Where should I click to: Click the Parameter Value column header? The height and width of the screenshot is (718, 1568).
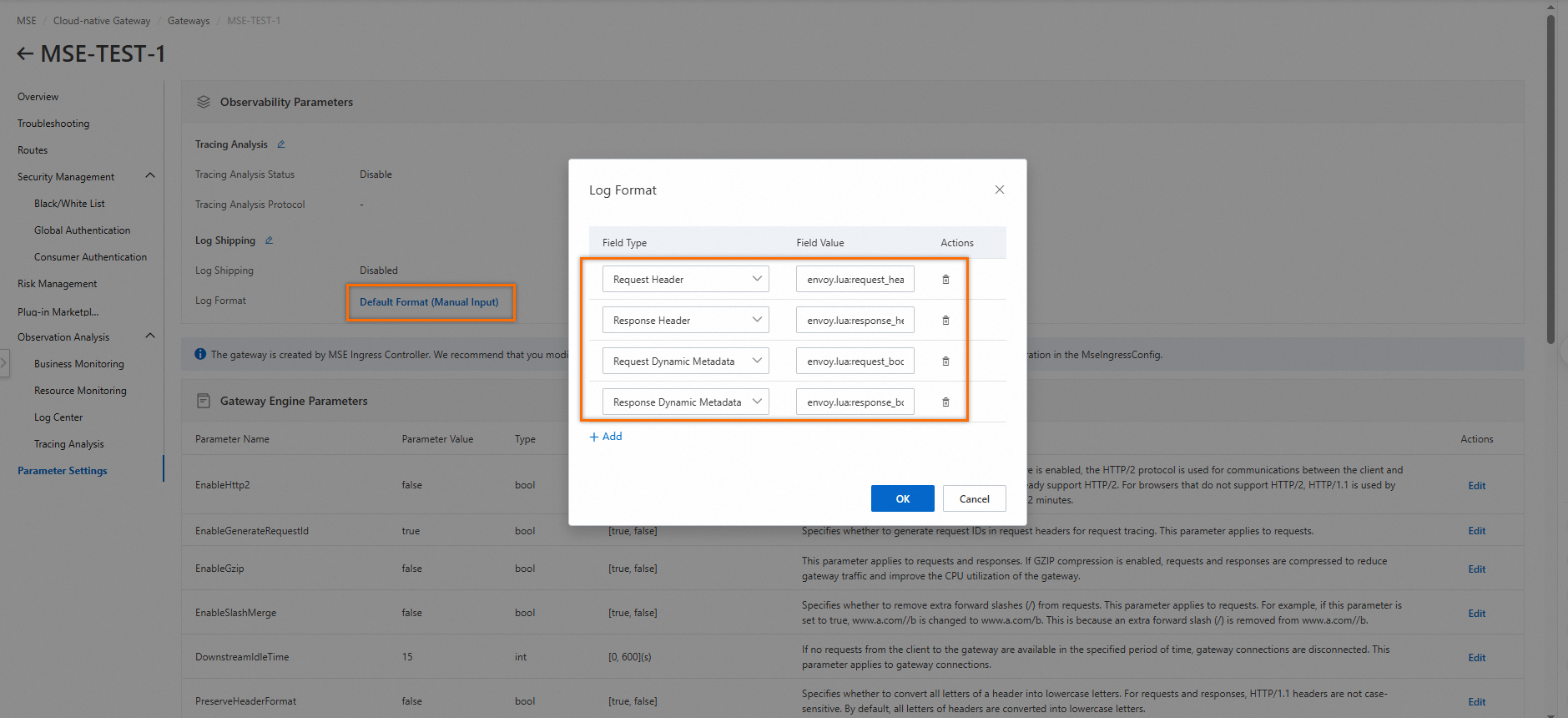(437, 439)
